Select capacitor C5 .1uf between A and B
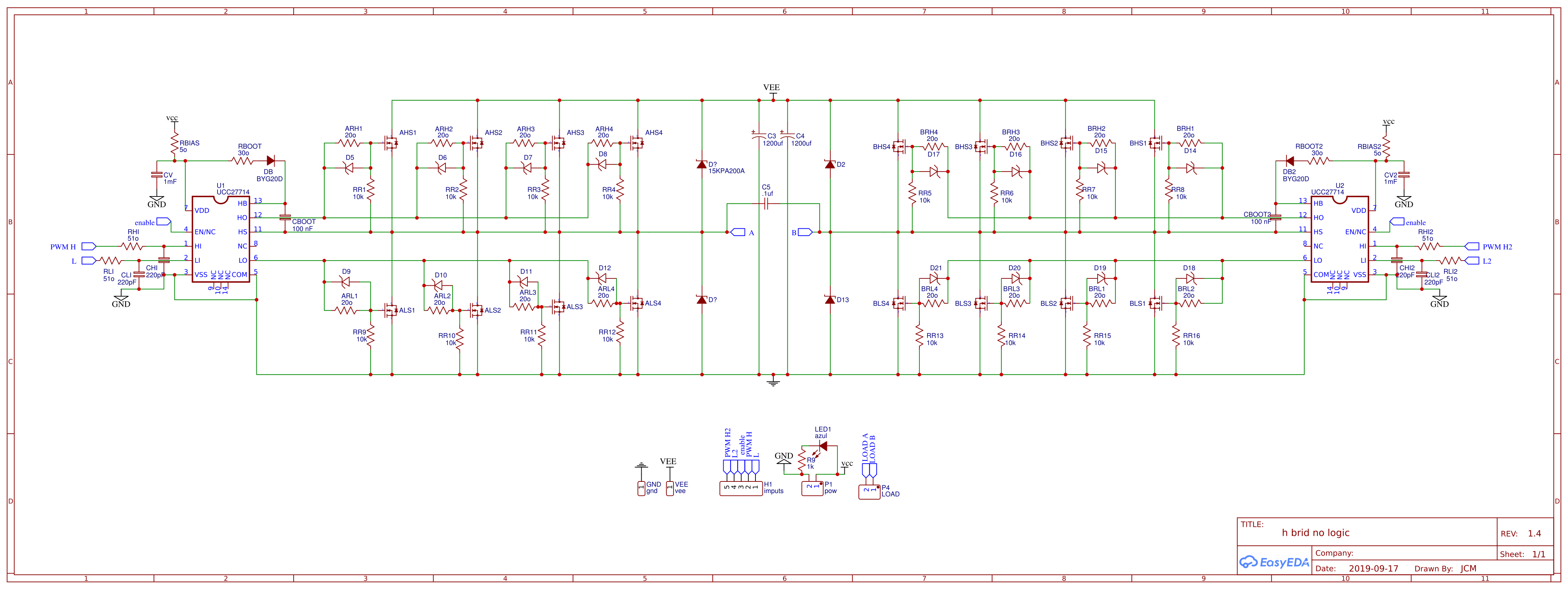1568x589 pixels. (x=766, y=204)
